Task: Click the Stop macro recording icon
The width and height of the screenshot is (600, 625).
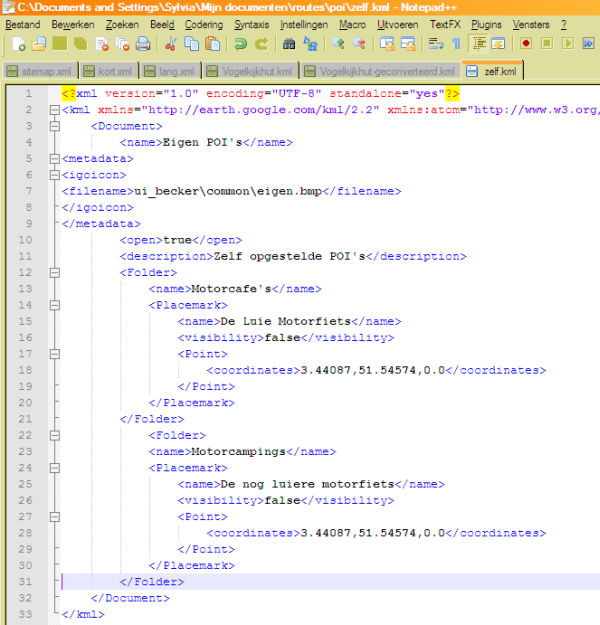Action: [x=547, y=43]
